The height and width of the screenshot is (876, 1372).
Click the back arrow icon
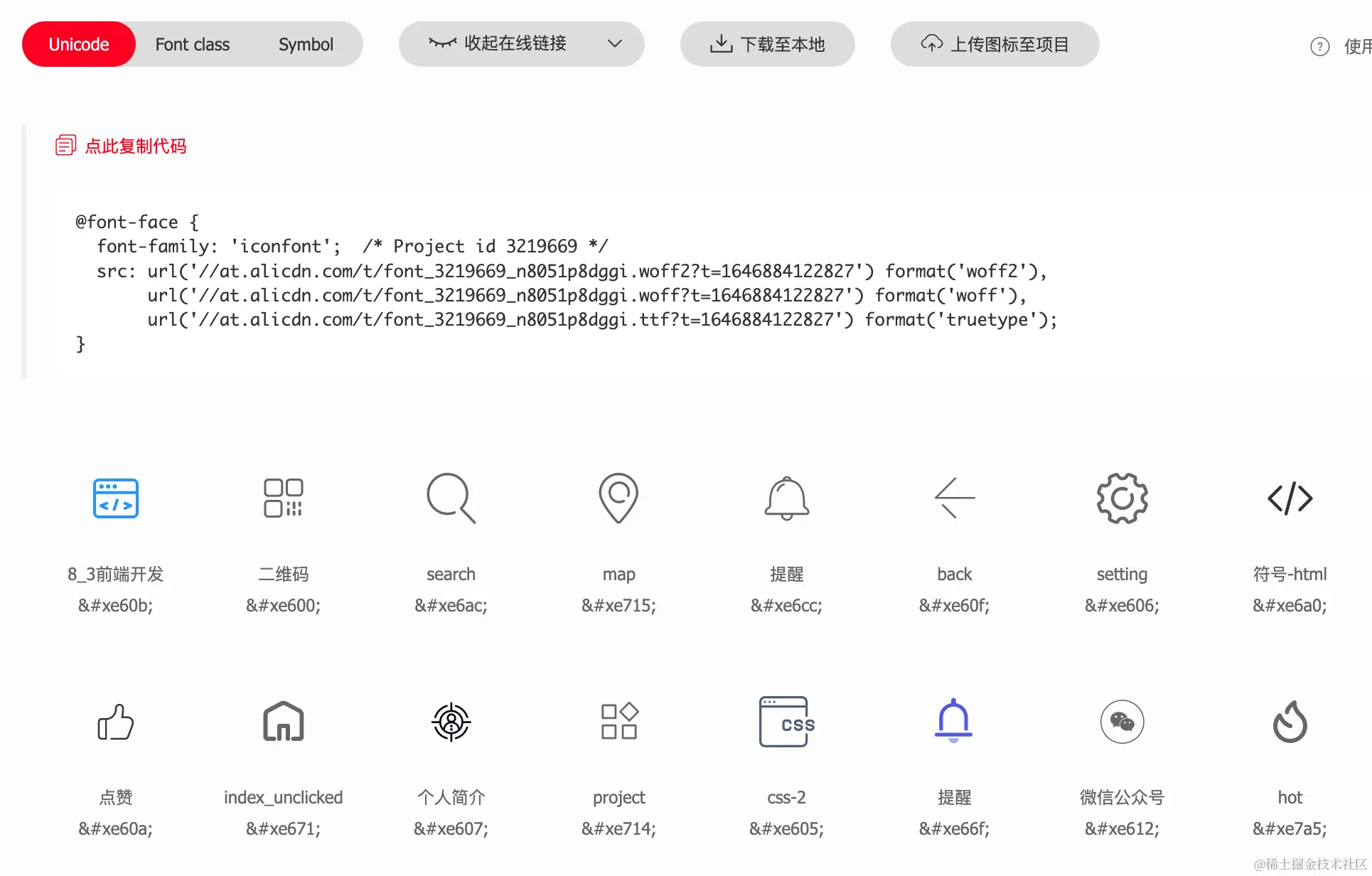click(954, 498)
